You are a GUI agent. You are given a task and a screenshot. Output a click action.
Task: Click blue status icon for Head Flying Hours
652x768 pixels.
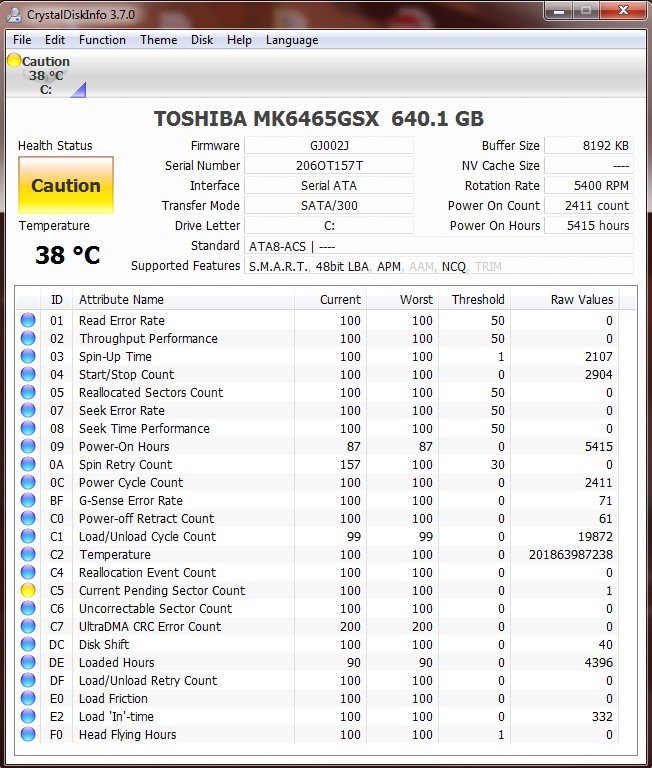(28, 734)
